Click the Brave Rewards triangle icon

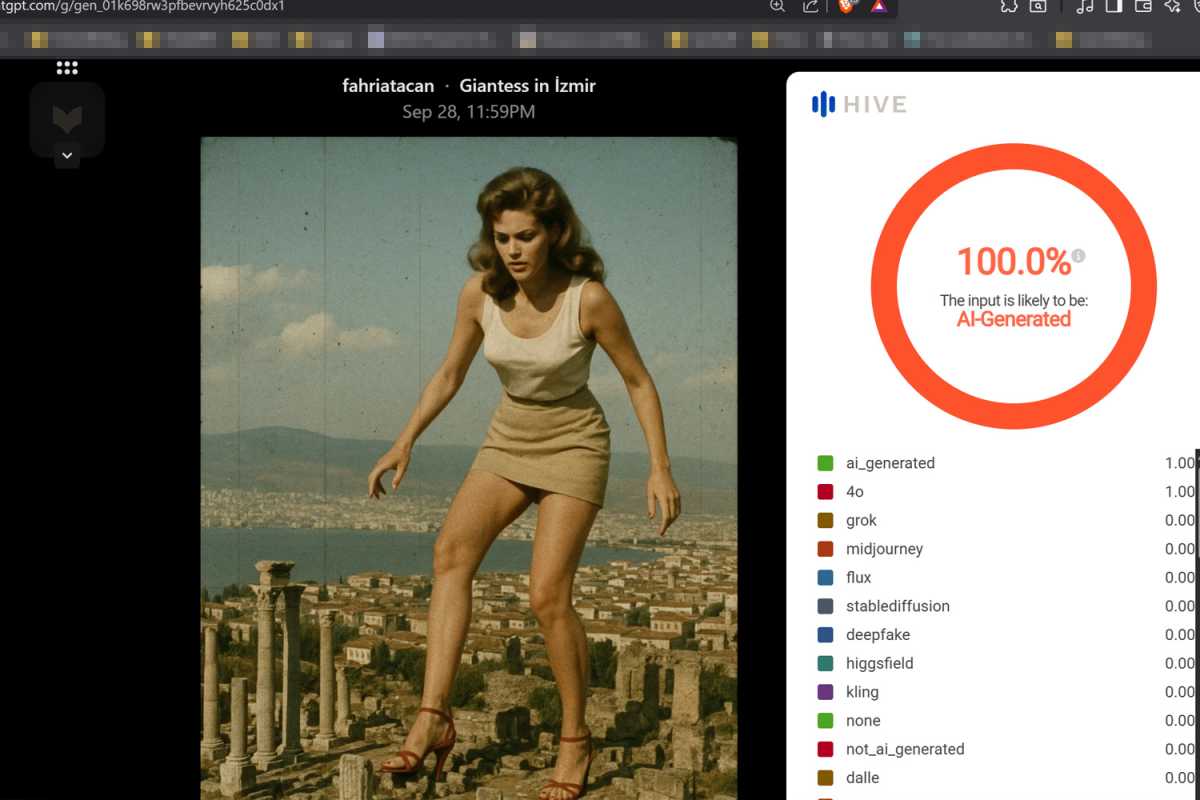877,6
